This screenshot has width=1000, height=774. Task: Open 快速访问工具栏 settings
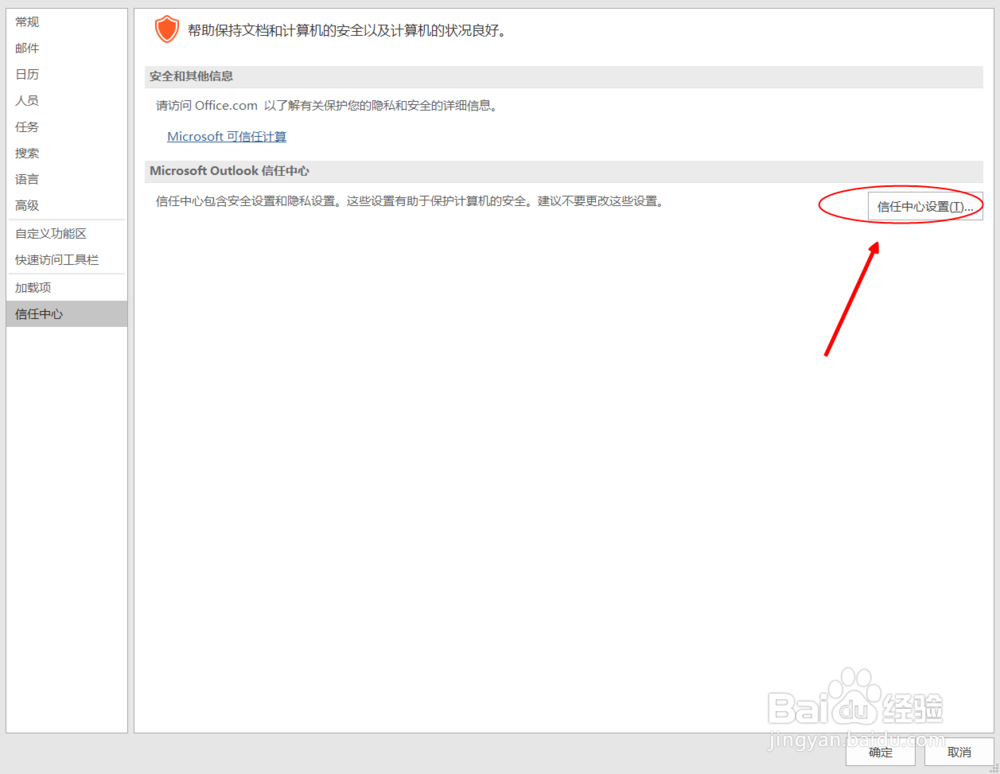66,259
